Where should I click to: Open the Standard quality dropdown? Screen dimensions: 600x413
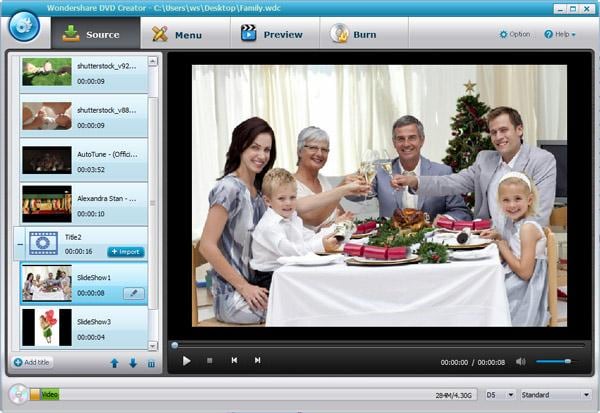click(555, 395)
